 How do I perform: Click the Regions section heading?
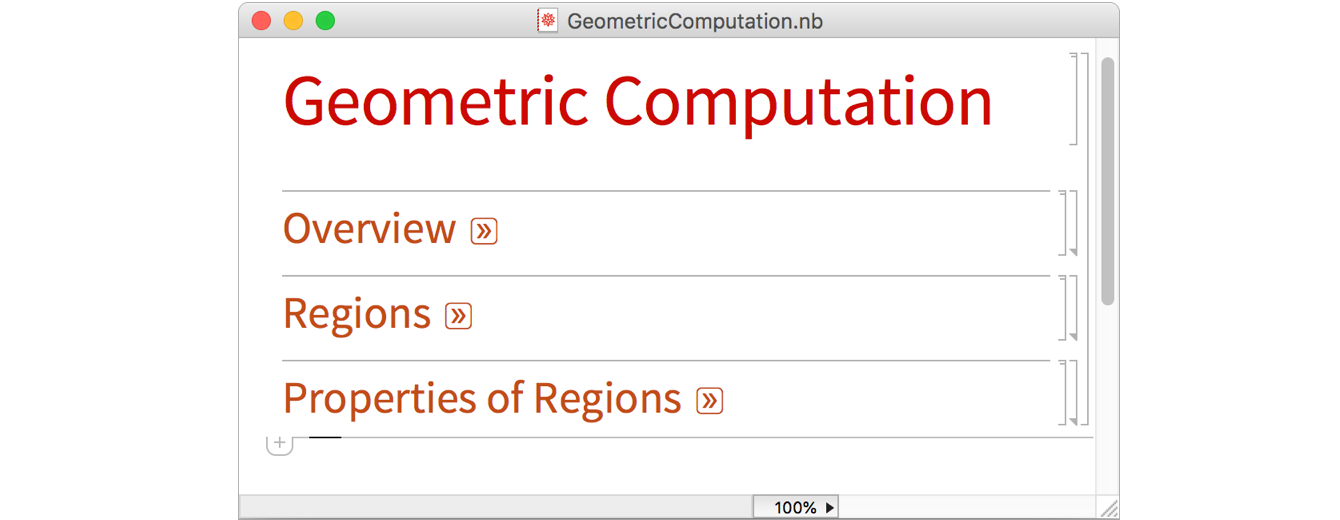click(357, 314)
